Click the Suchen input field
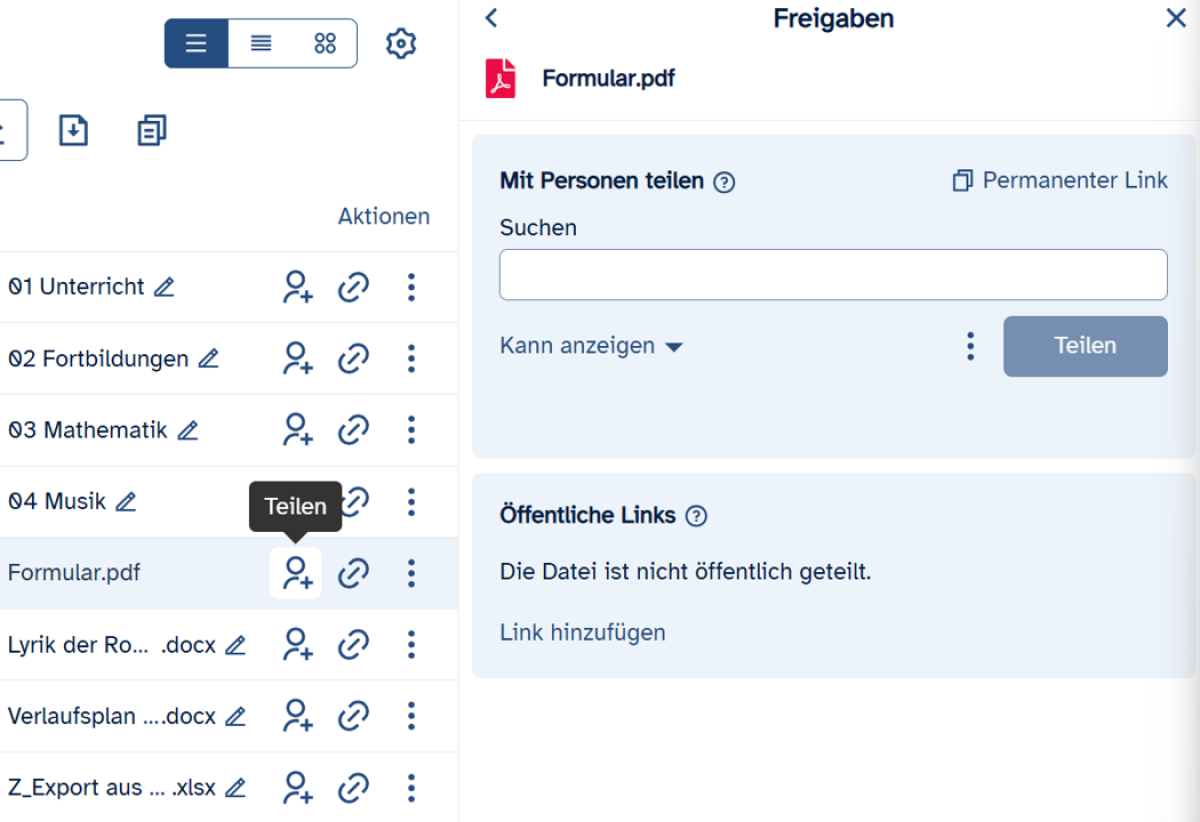1200x822 pixels. 833,275
